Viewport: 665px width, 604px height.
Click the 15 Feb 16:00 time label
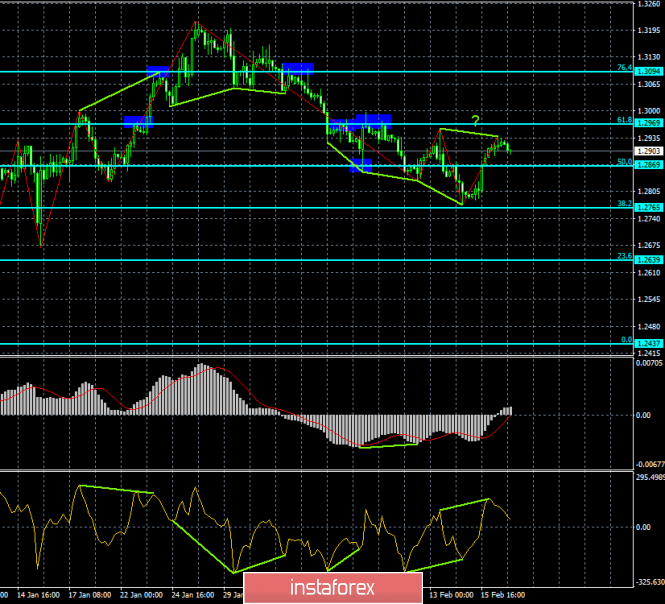click(x=503, y=595)
